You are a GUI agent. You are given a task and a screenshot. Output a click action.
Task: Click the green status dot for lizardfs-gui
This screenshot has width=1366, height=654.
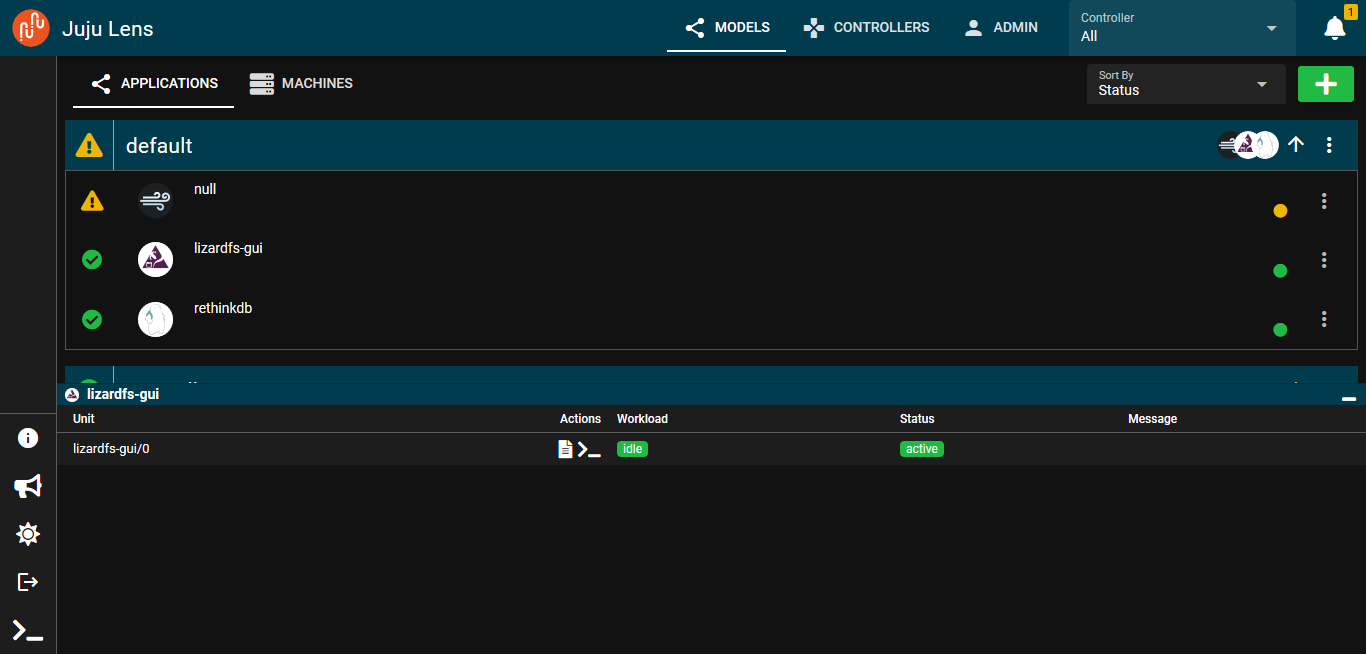pyautogui.click(x=1280, y=270)
